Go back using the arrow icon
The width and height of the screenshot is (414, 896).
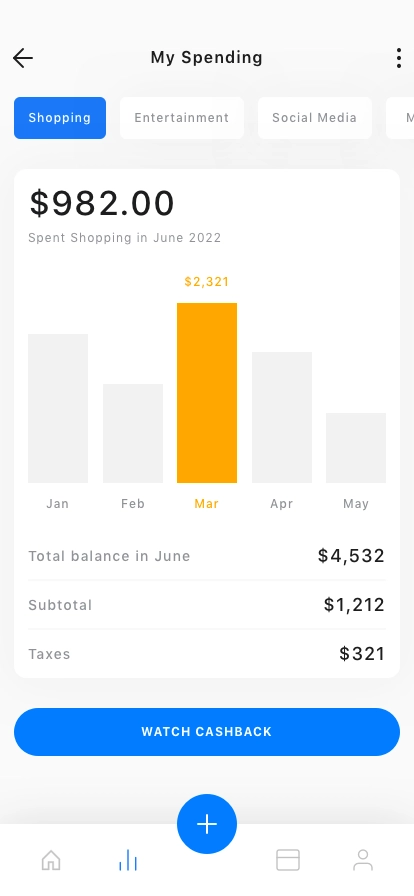[23, 58]
